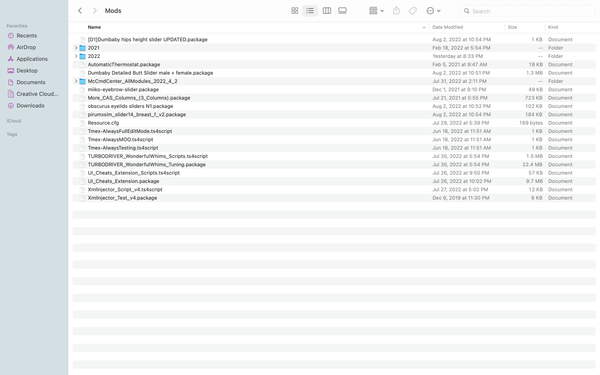Click the Desktop sidebar icon
This screenshot has width=600, height=375.
coord(11,70)
